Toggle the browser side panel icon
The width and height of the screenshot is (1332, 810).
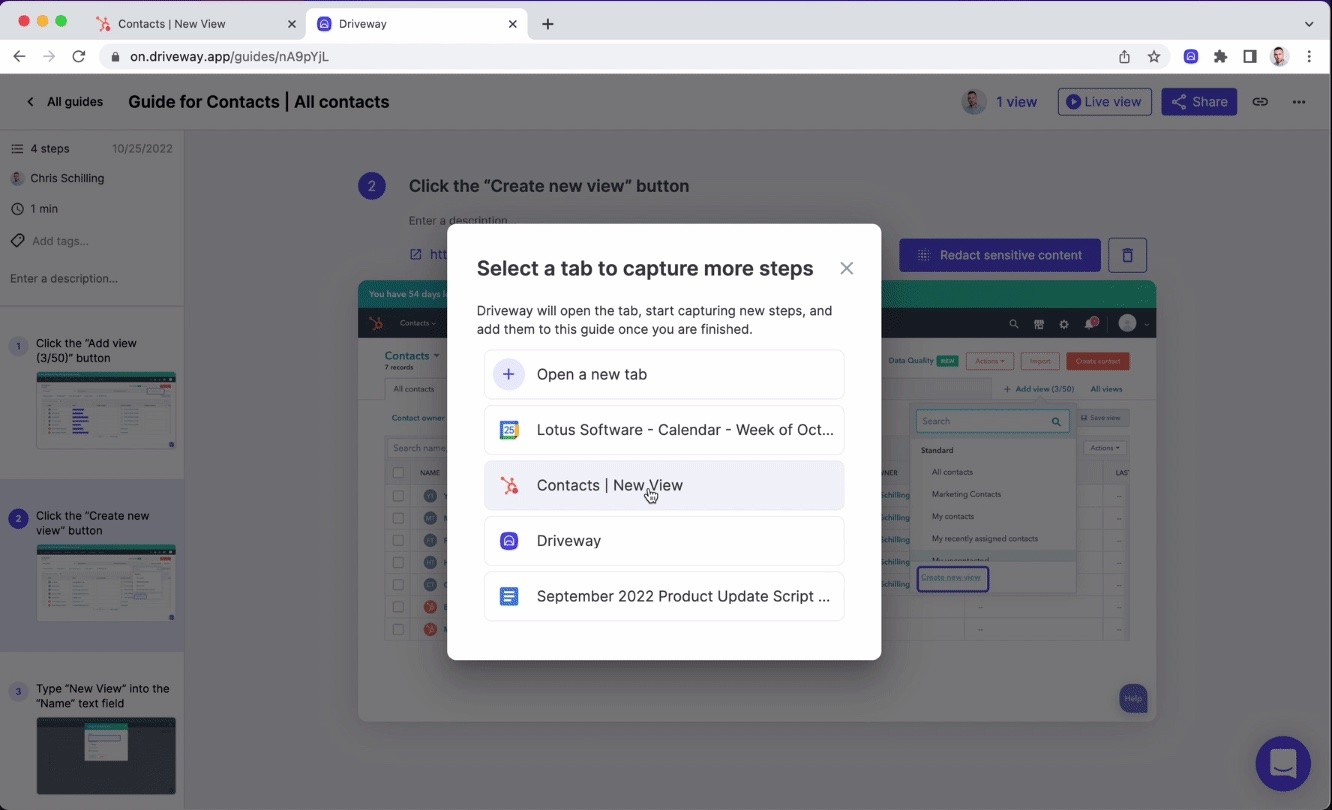coord(1250,57)
